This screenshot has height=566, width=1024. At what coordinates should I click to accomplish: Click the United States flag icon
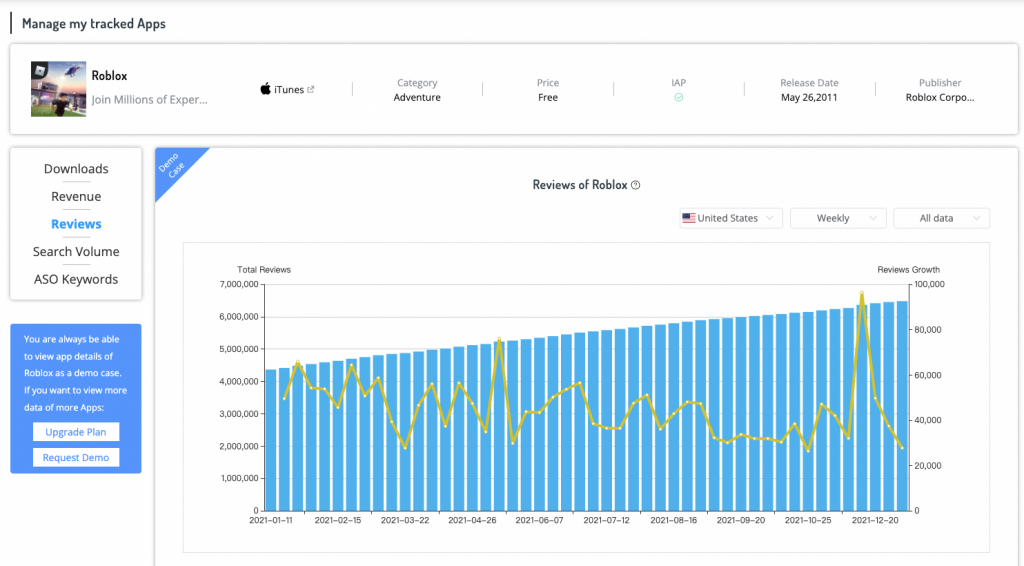688,218
